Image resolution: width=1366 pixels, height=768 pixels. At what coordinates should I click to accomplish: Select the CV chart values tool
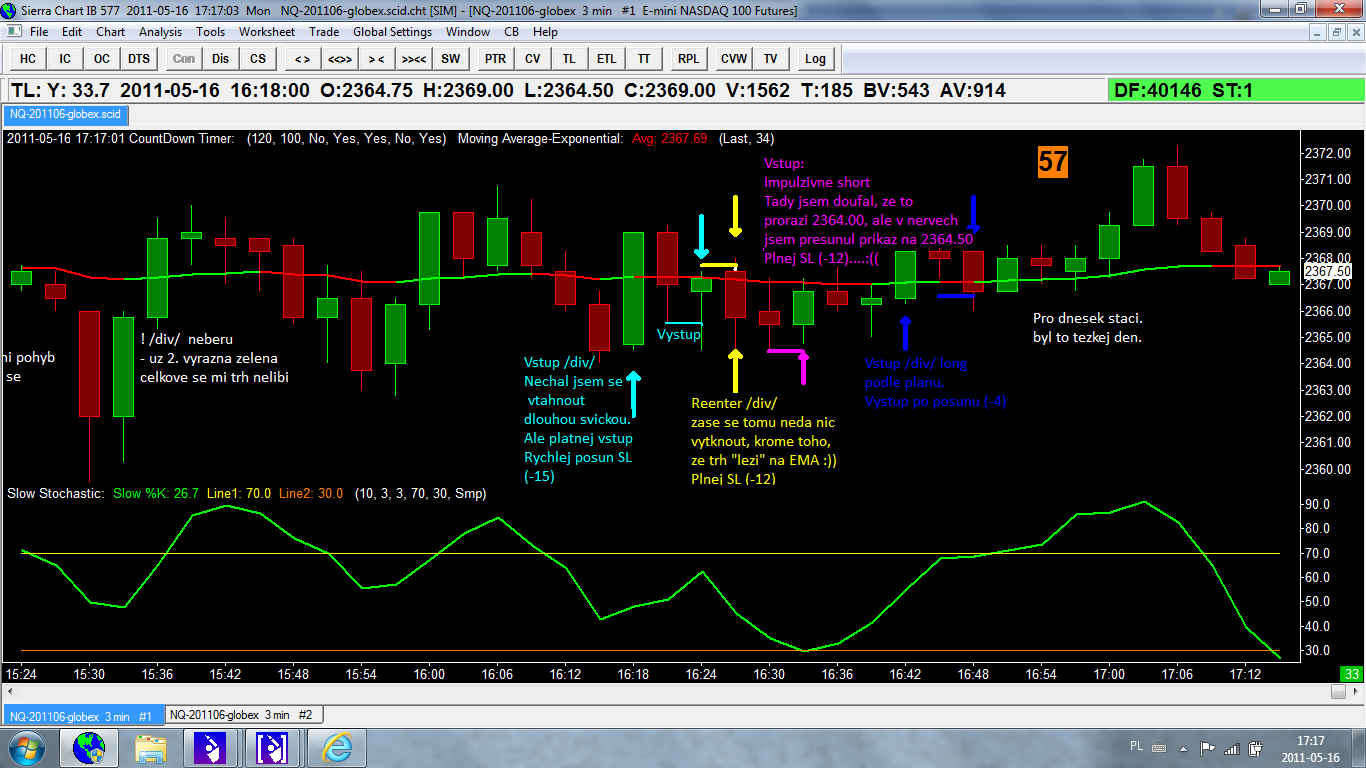[532, 59]
